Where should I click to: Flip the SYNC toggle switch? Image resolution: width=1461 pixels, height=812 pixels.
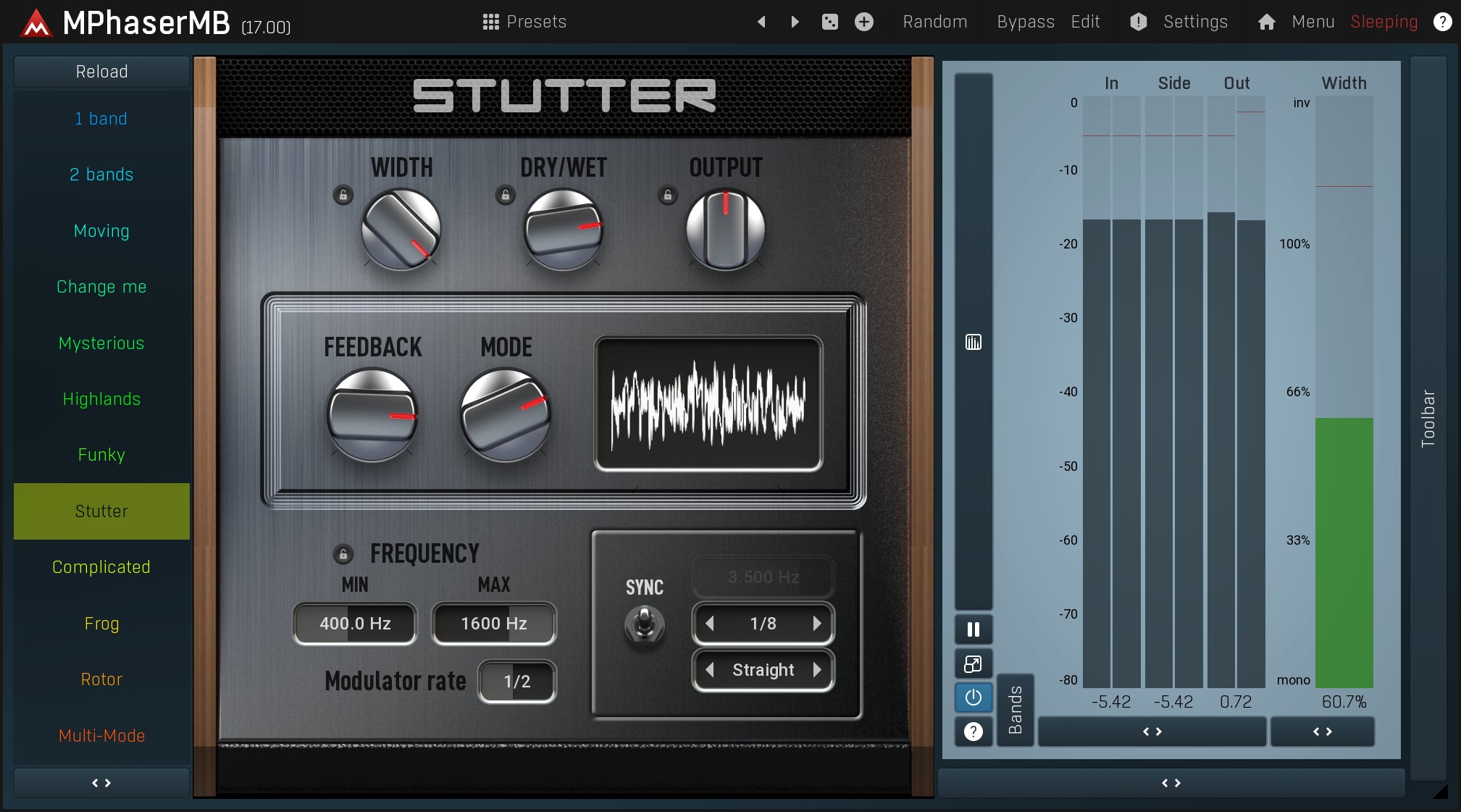pyautogui.click(x=644, y=624)
